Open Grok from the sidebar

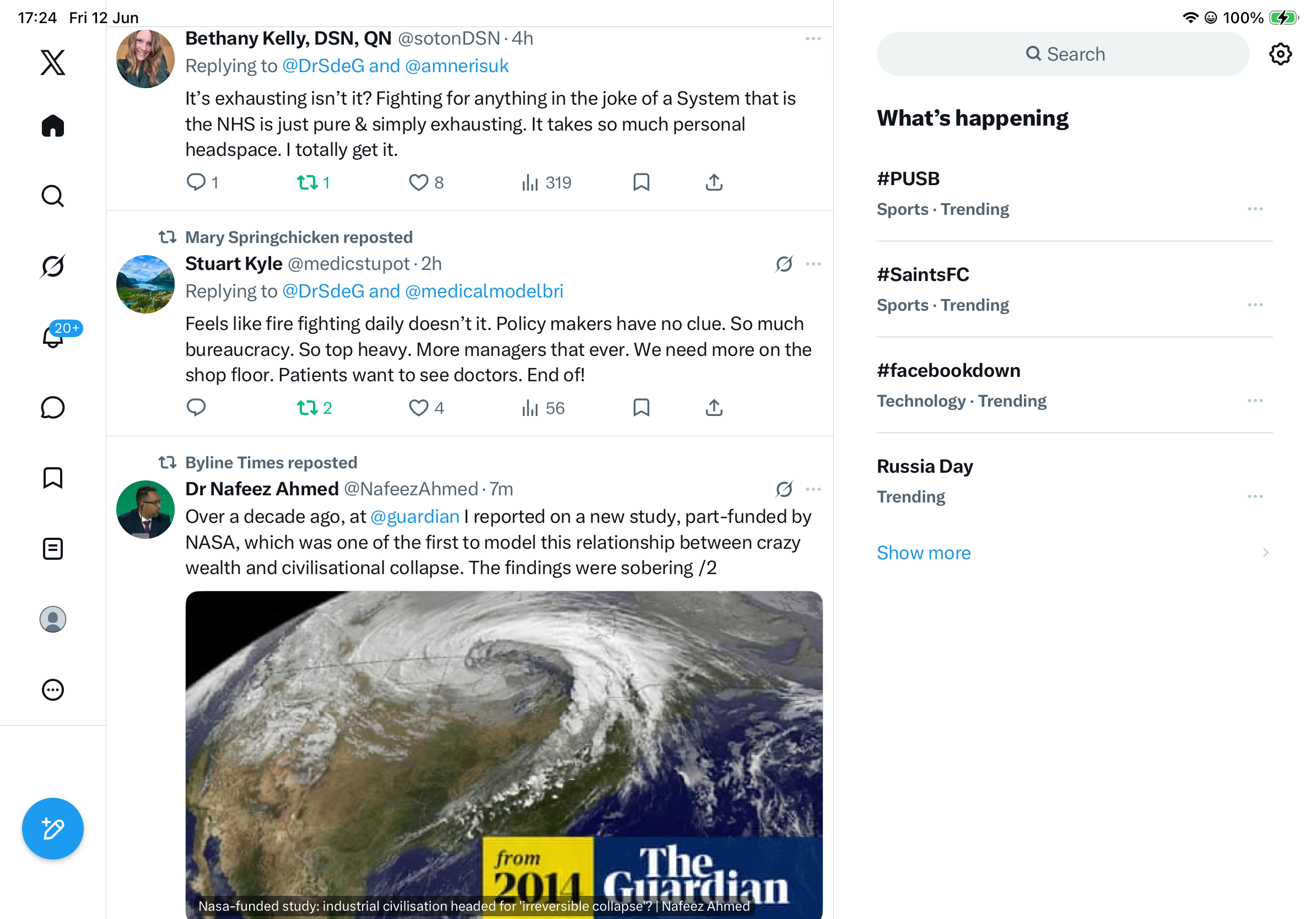tap(53, 266)
